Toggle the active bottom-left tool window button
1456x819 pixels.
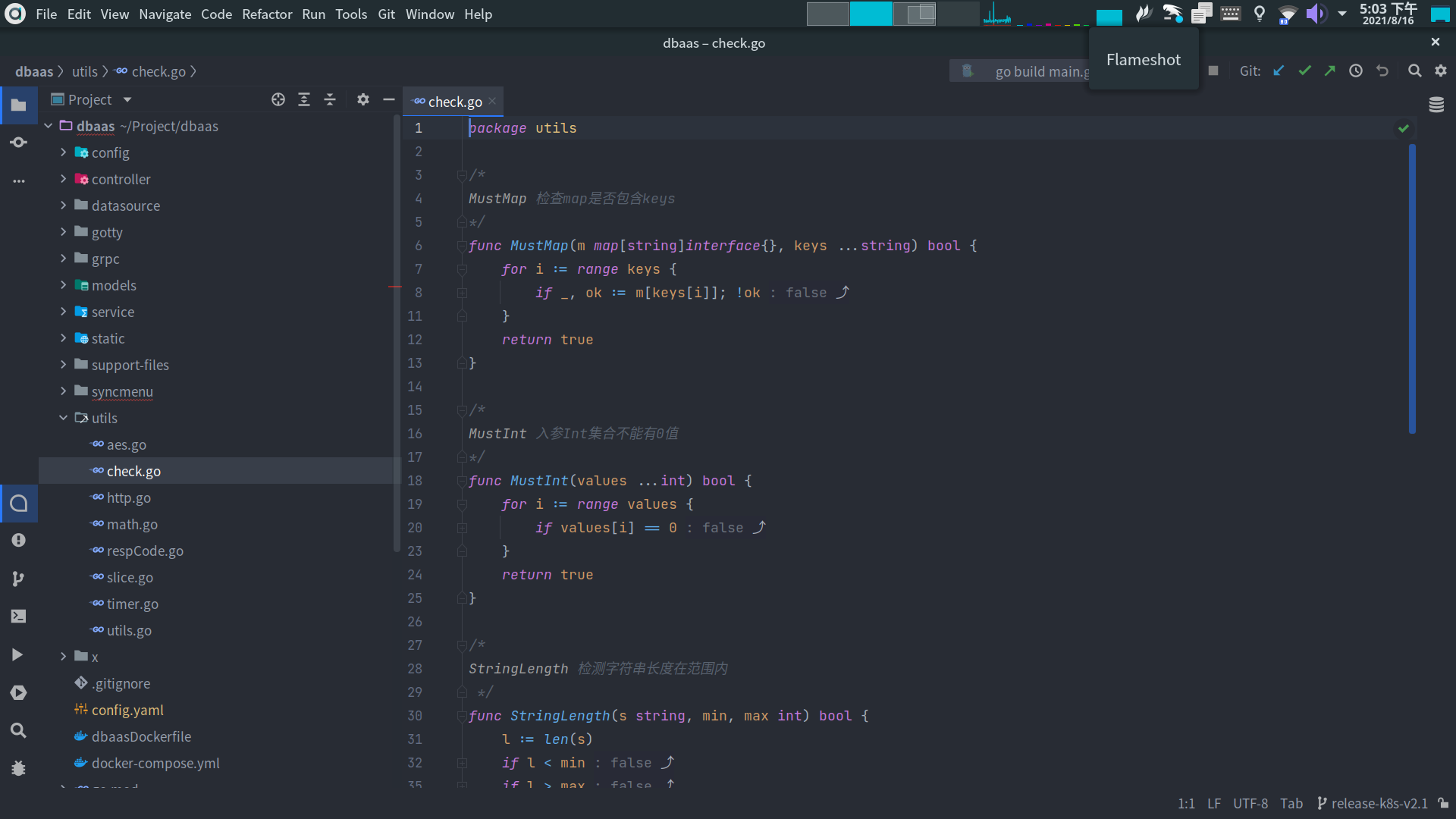[x=19, y=504]
